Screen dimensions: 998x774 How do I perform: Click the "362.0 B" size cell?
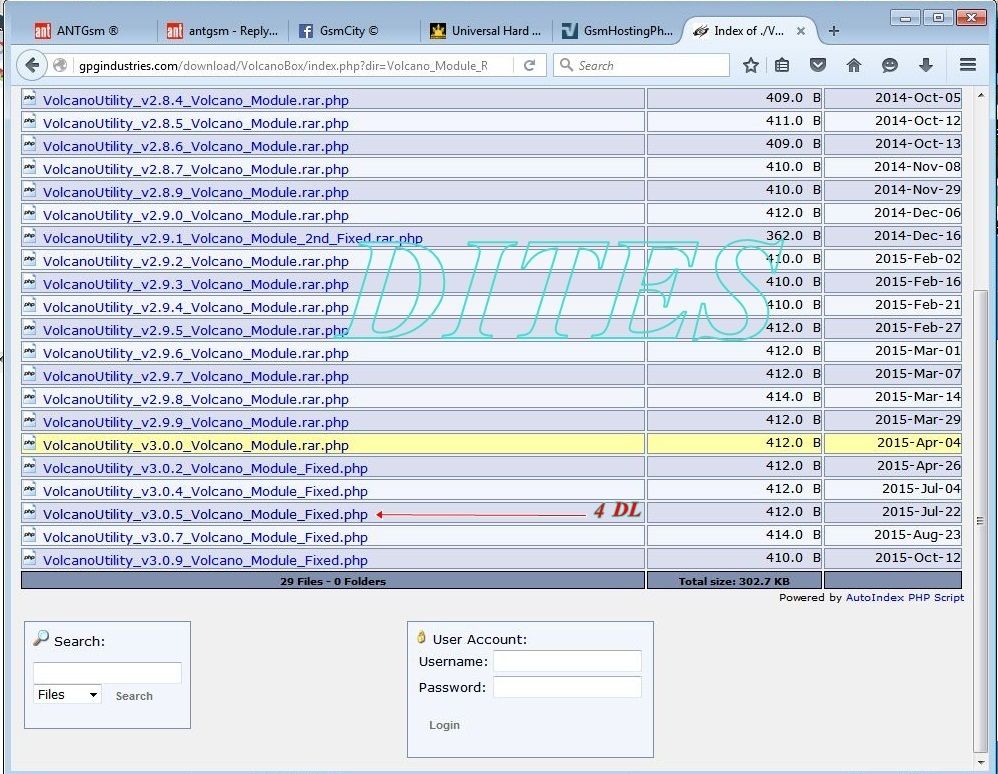click(734, 236)
